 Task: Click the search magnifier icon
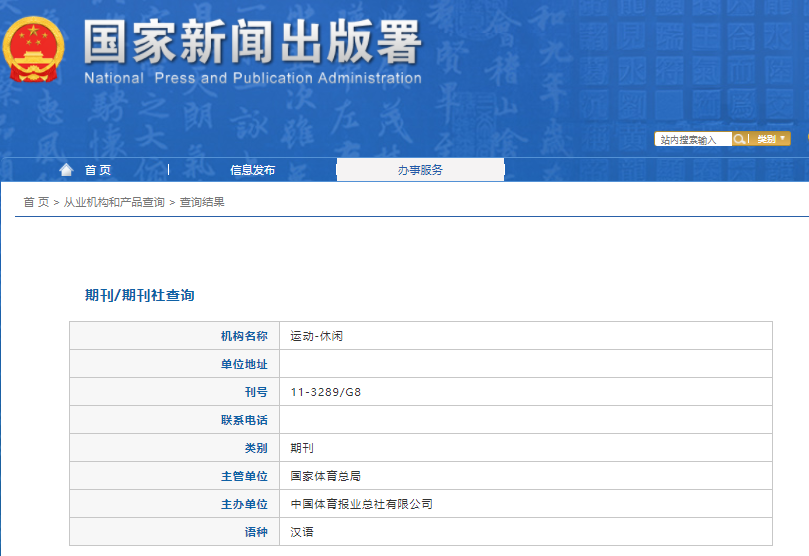click(x=739, y=139)
